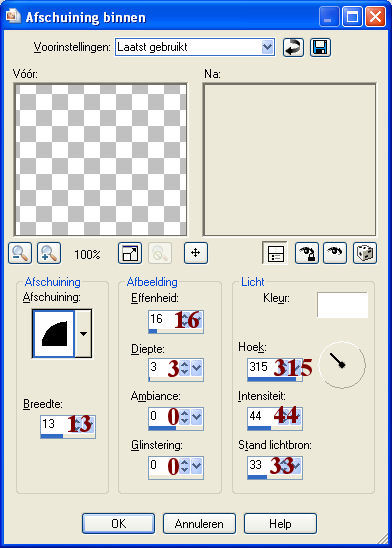Click the save preset floppy disk icon
The image size is (392, 548).
click(x=320, y=47)
